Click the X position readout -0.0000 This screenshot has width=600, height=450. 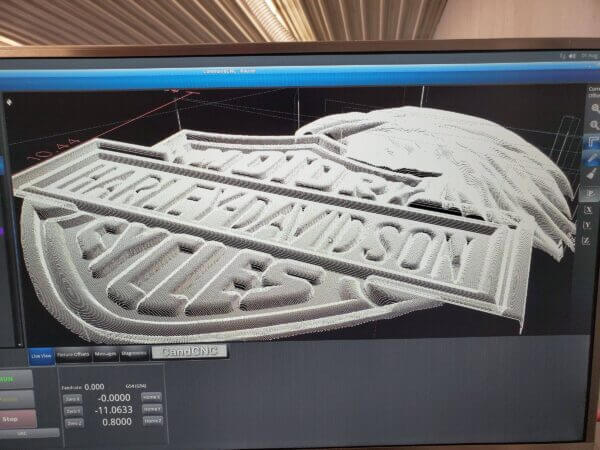point(114,398)
